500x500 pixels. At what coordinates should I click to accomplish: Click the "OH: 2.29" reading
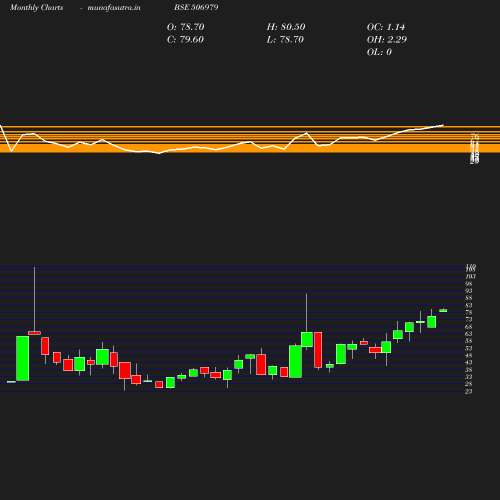[x=387, y=39]
